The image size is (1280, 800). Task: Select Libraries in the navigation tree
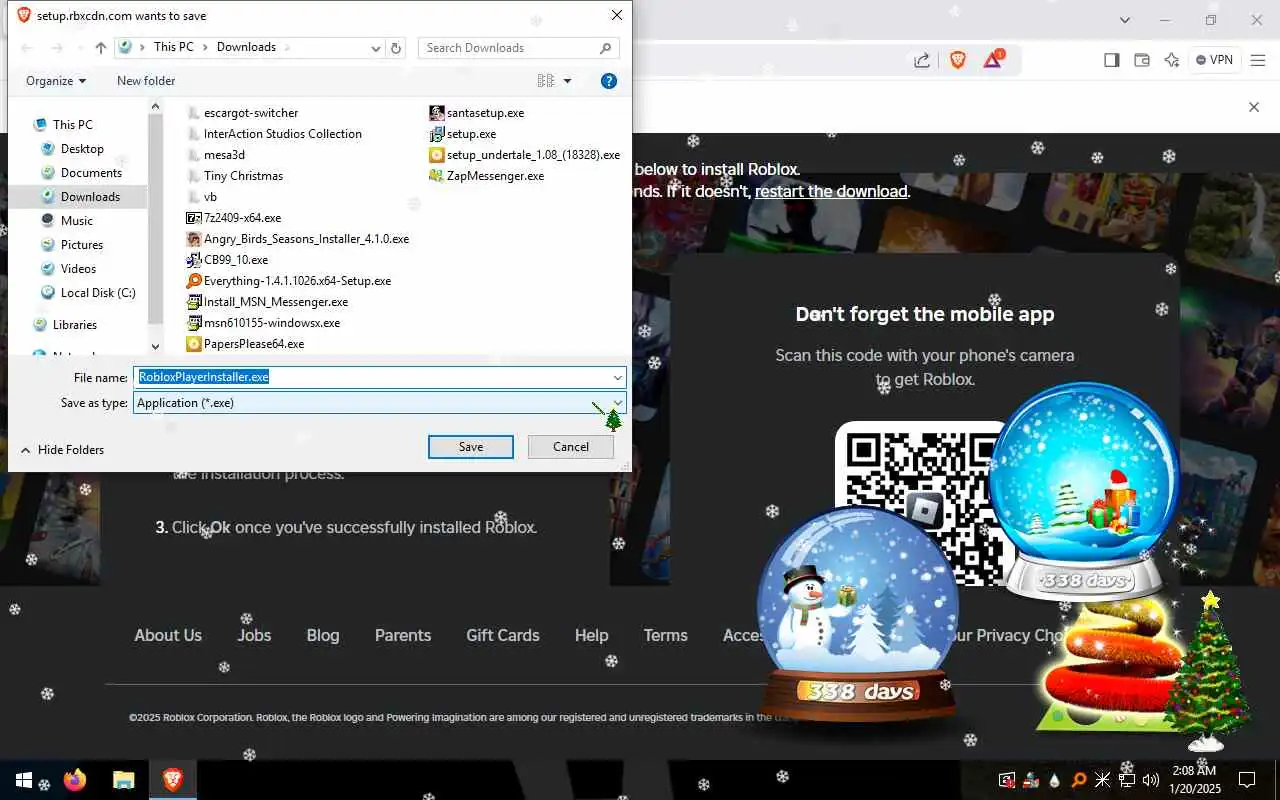74,325
